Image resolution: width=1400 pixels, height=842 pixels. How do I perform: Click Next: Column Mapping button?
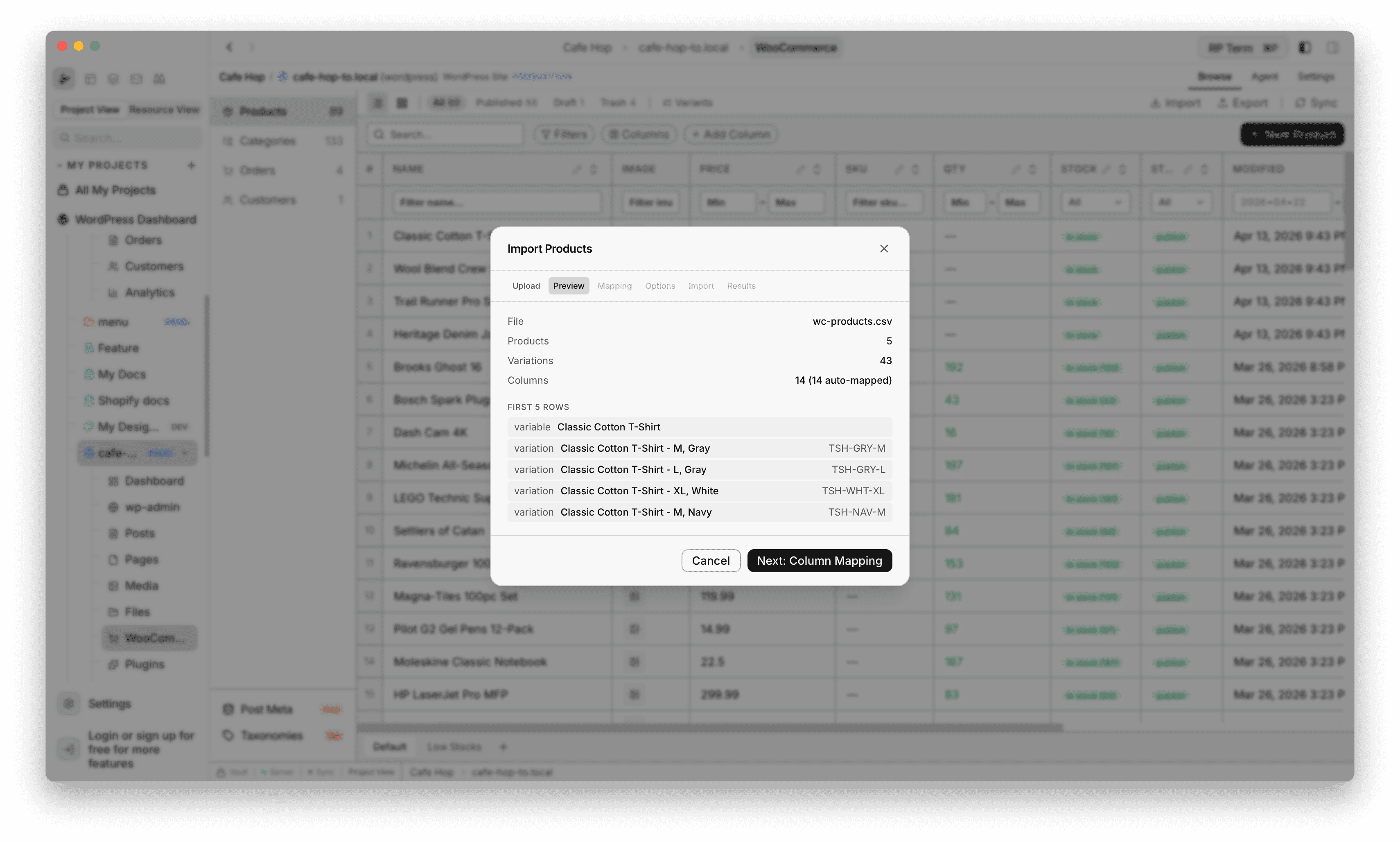tap(819, 561)
